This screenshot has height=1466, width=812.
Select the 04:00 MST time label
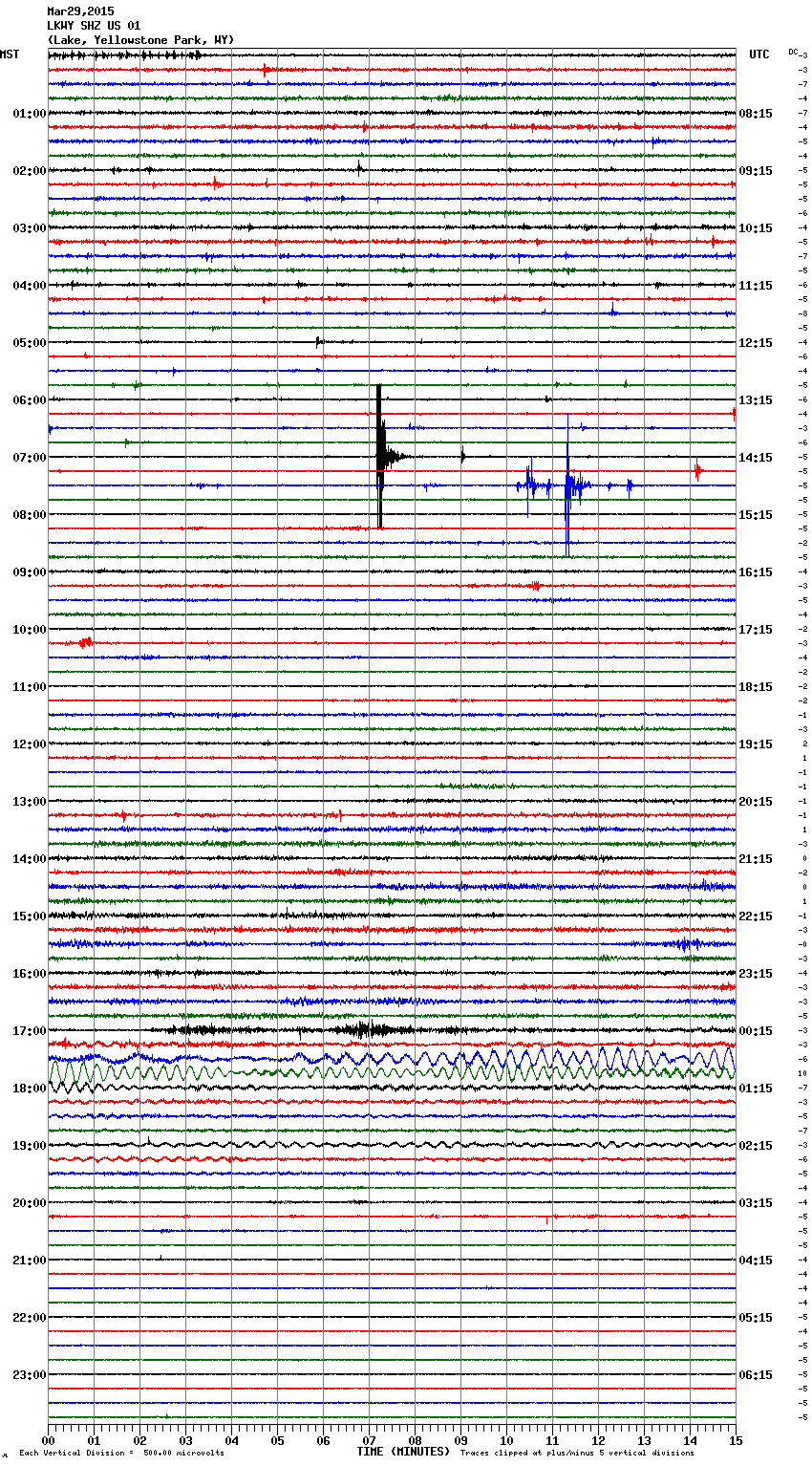pyautogui.click(x=30, y=286)
